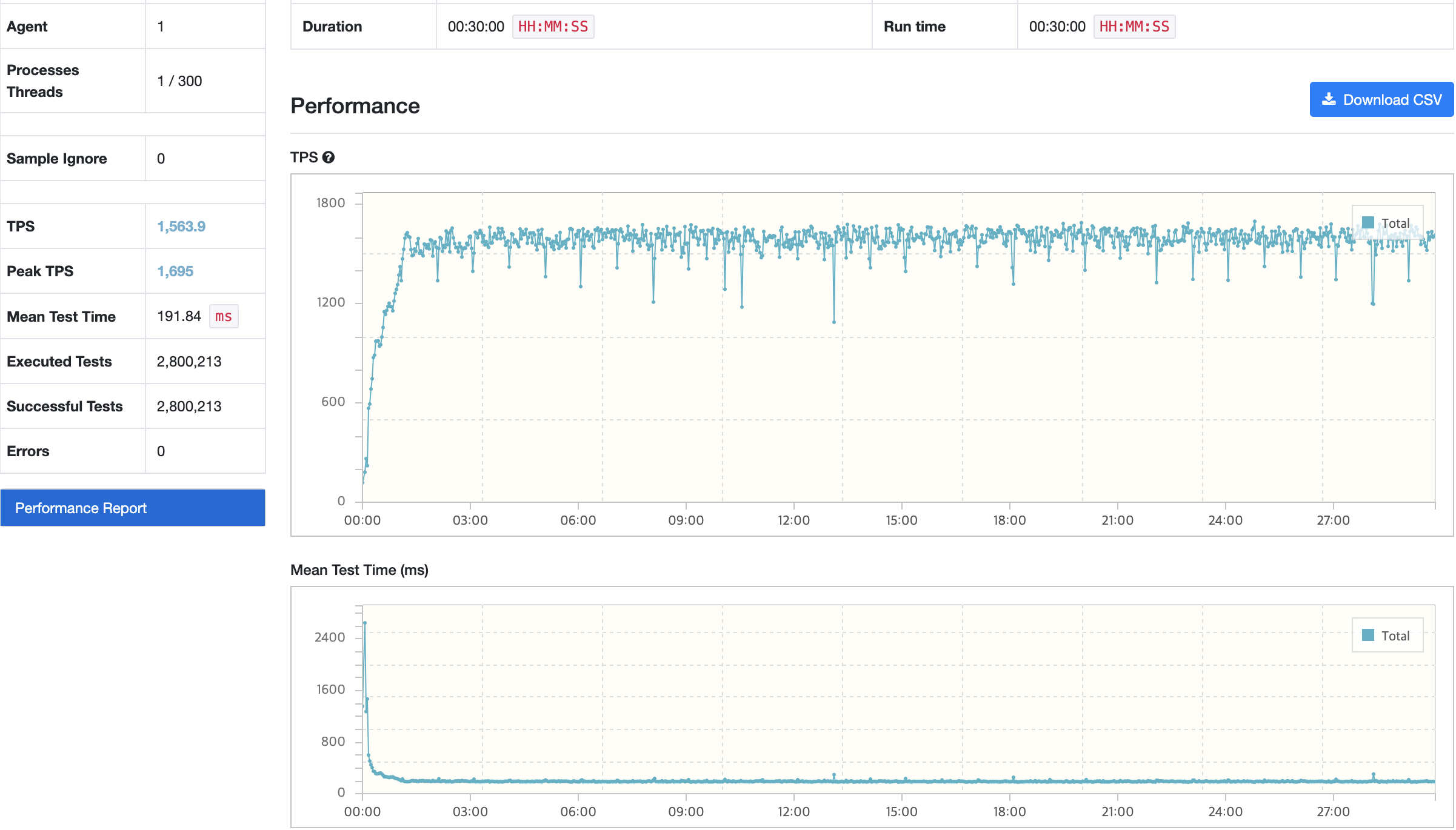Click the Duration value 00:30:00

[476, 27]
